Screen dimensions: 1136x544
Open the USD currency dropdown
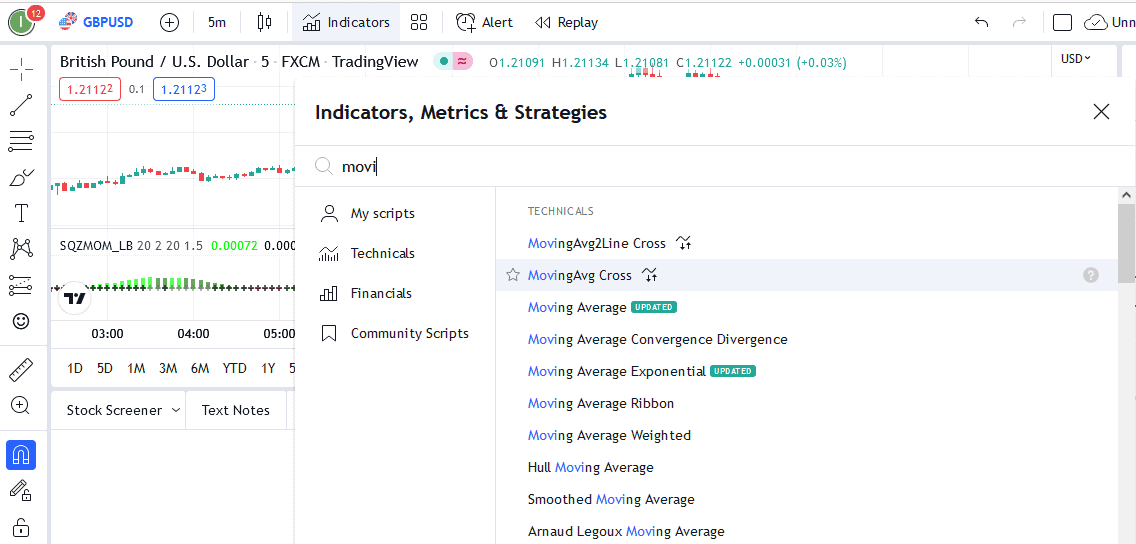click(1076, 59)
